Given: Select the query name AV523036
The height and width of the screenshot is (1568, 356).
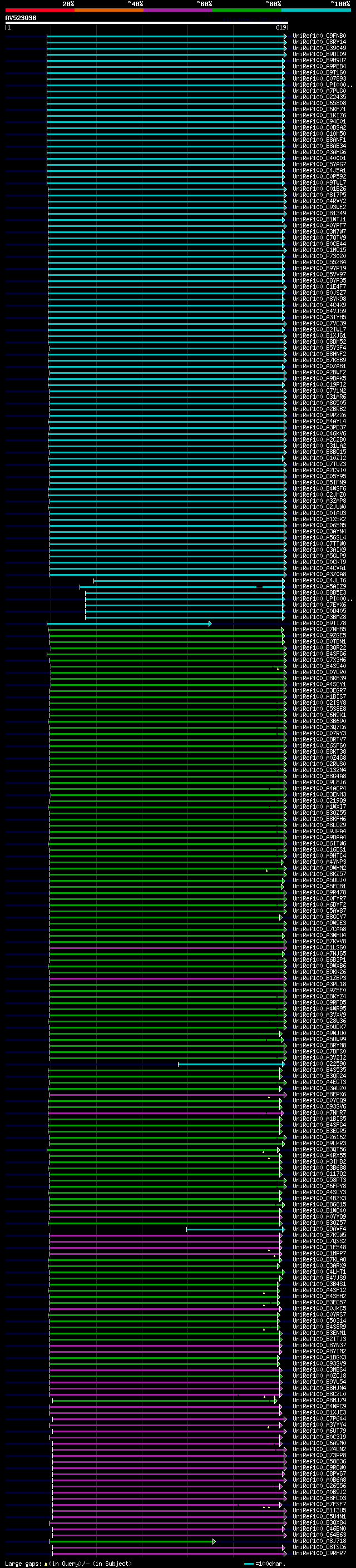Looking at the screenshot, I should [21, 18].
